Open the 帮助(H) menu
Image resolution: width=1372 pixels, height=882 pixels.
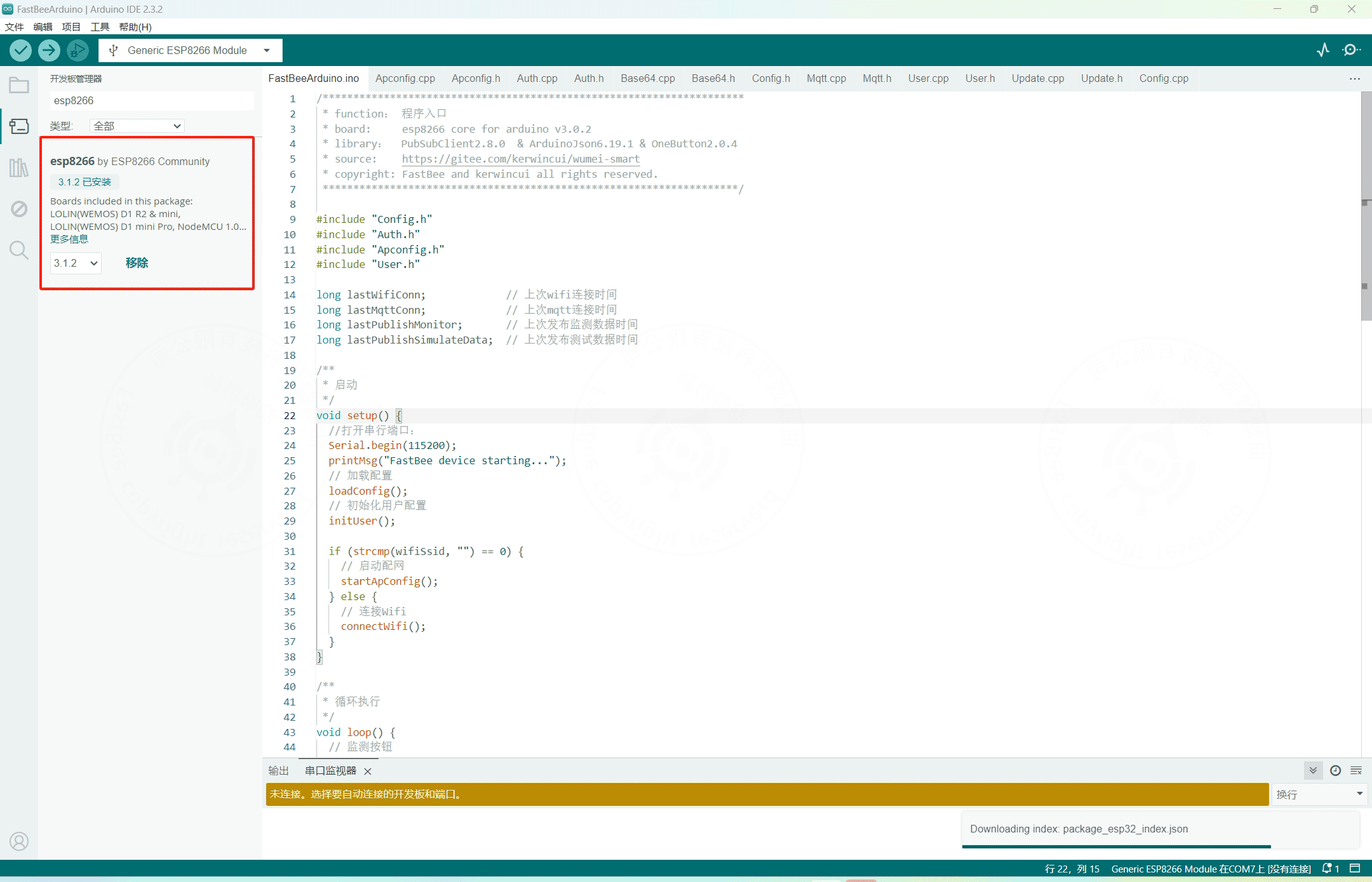tap(135, 27)
